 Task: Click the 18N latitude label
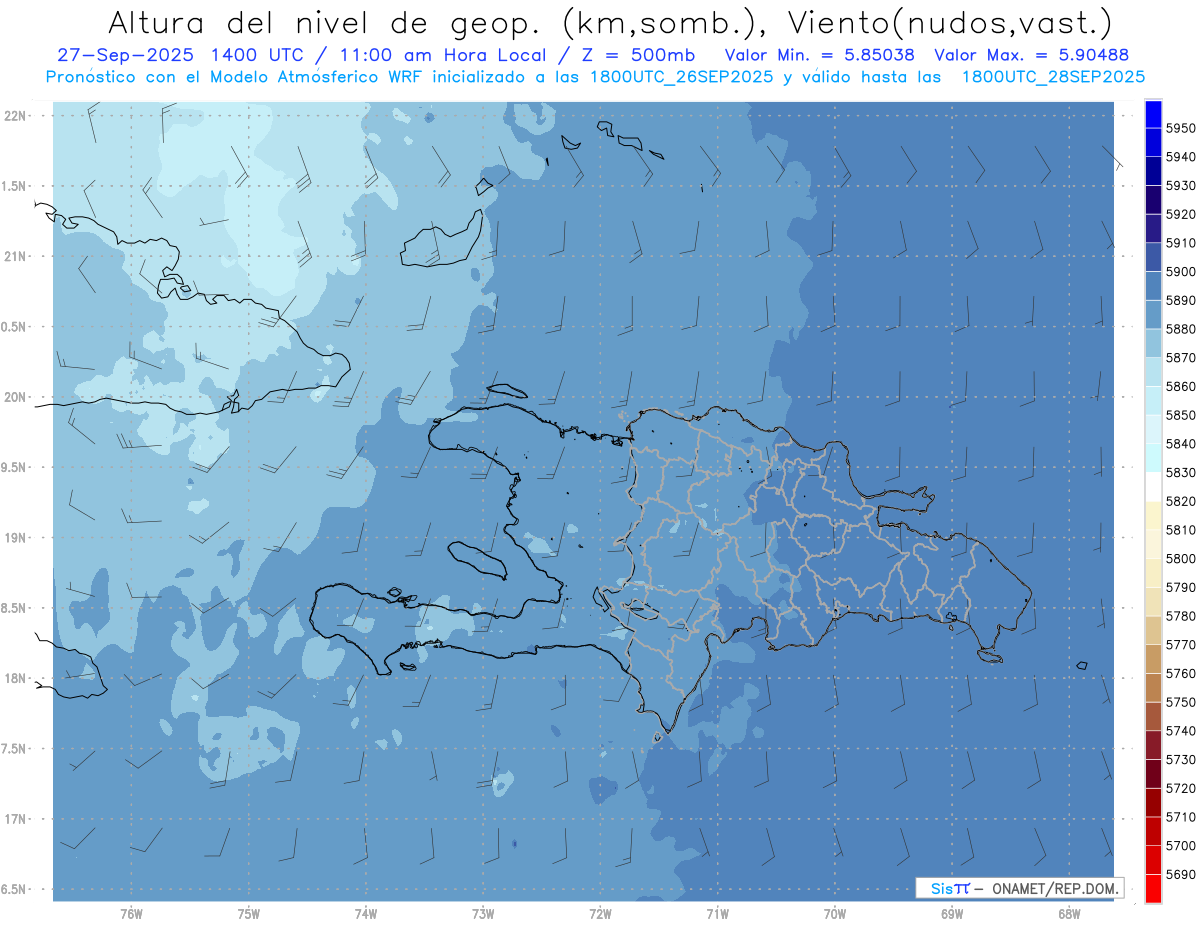tap(15, 679)
